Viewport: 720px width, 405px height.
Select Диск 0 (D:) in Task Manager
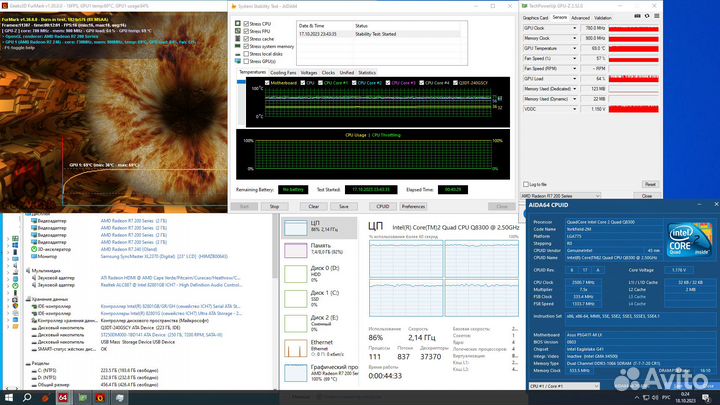click(320, 274)
